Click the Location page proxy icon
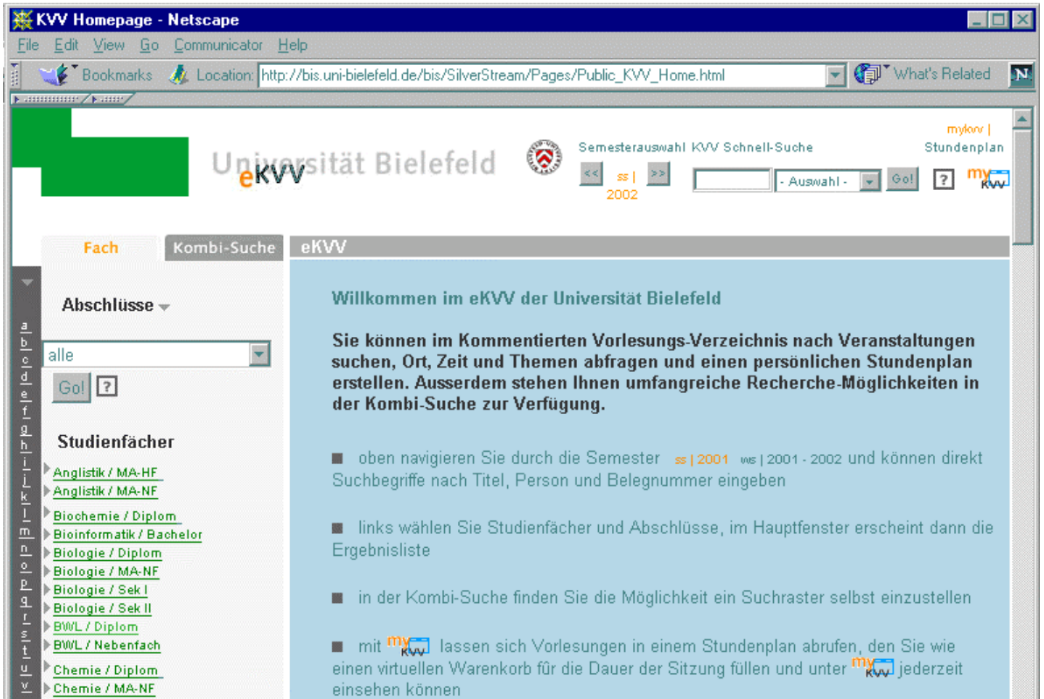Image resolution: width=1044 pixels, height=699 pixels. click(179, 75)
